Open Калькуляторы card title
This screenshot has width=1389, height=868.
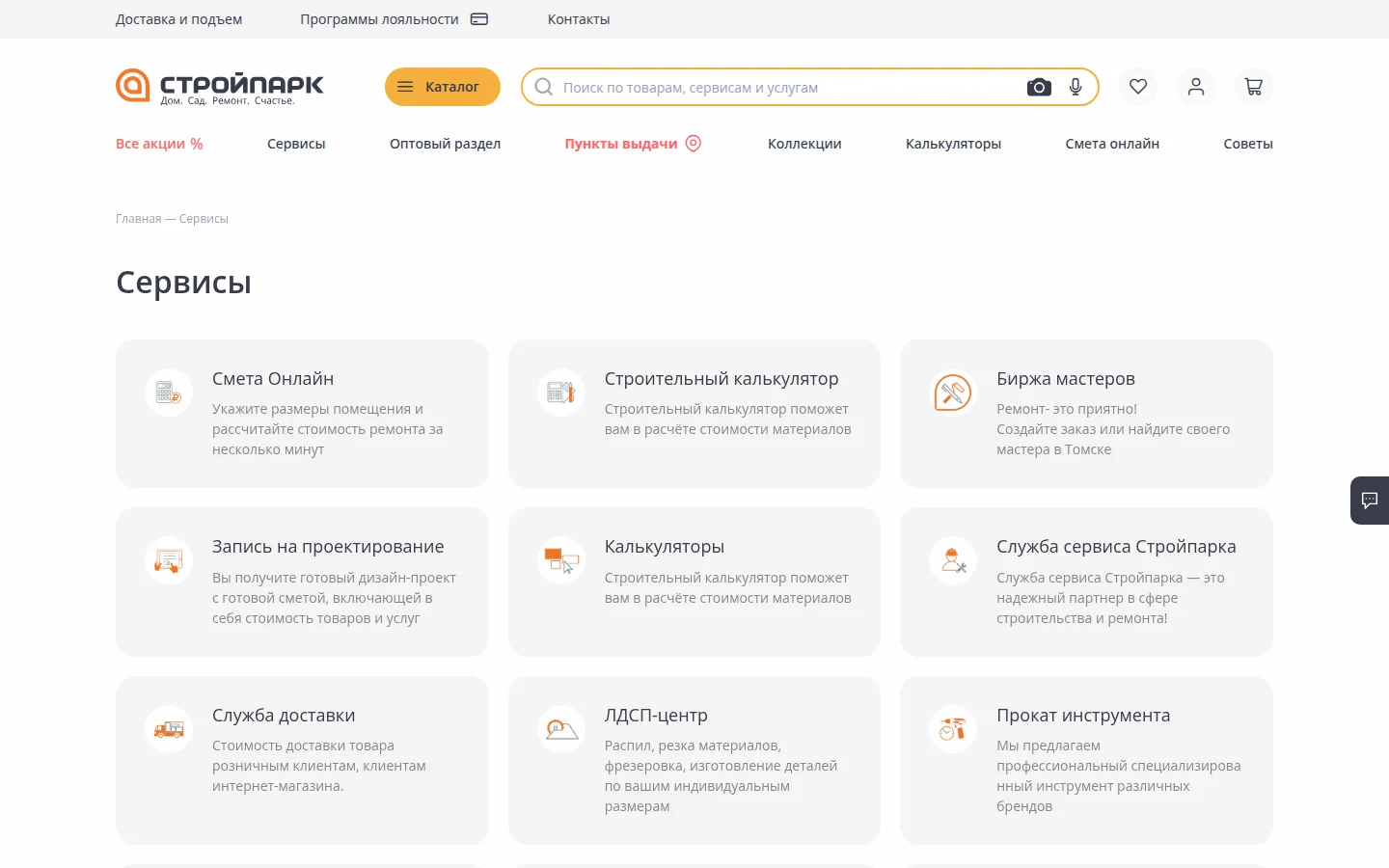665,547
